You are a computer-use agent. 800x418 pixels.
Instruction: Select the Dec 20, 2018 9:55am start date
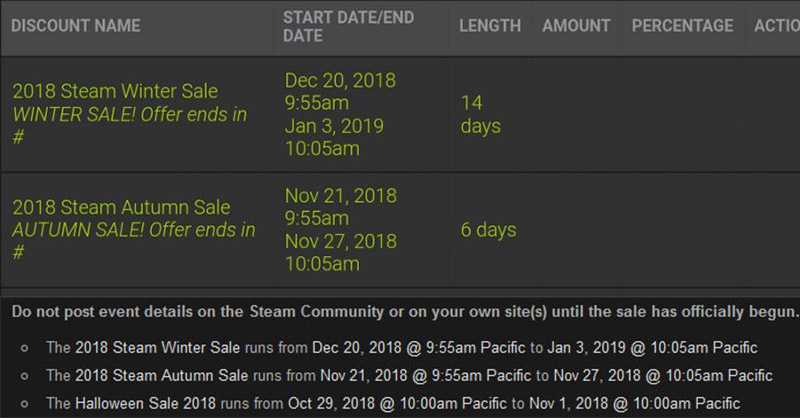(x=340, y=91)
